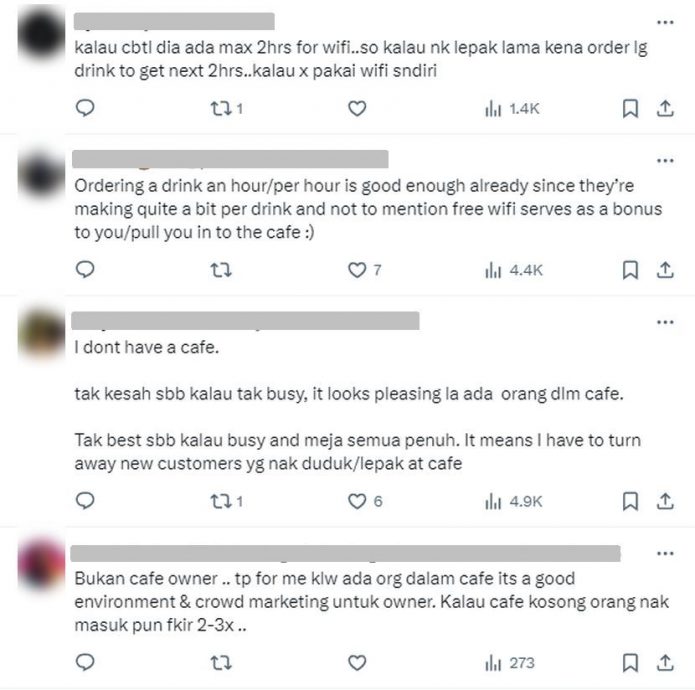This screenshot has height=690, width=695.
Task: Open more menu on 'Ordering a drink' tweet
Action: (x=665, y=160)
